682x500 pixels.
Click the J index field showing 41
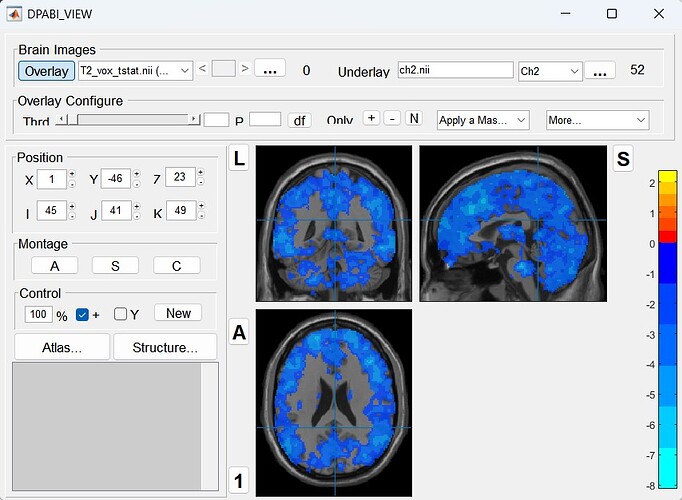(116, 210)
